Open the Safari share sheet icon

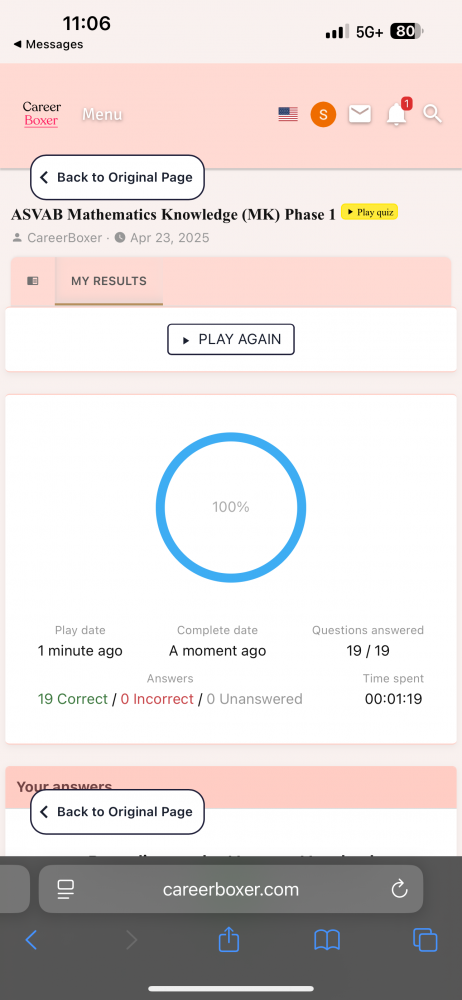tap(228, 939)
